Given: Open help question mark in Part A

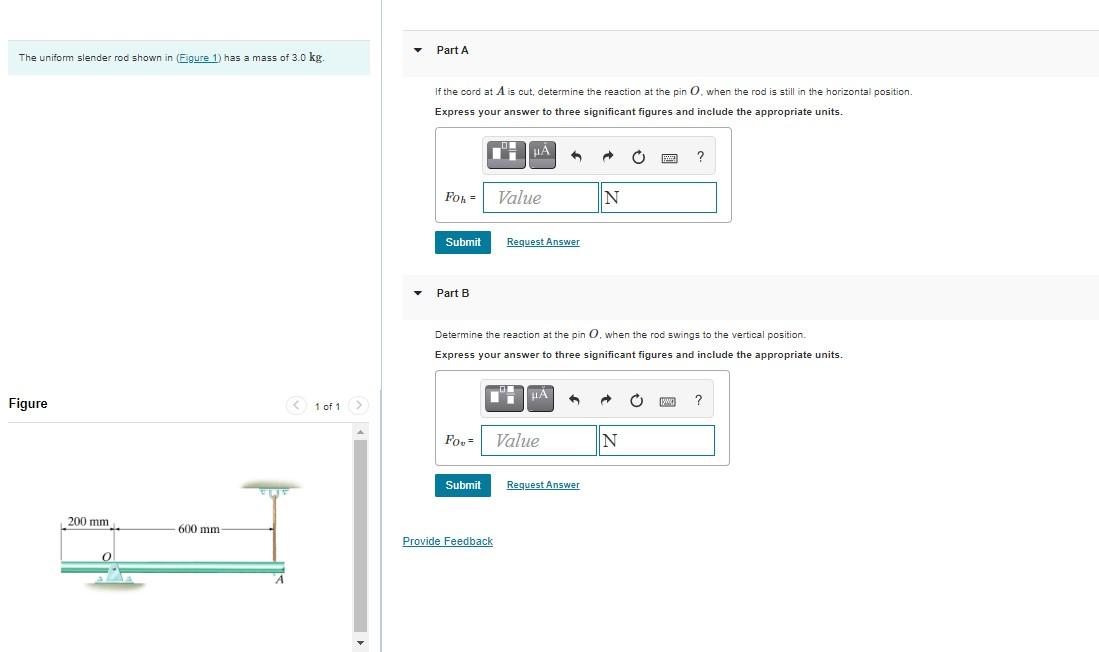Looking at the screenshot, I should (x=700, y=156).
